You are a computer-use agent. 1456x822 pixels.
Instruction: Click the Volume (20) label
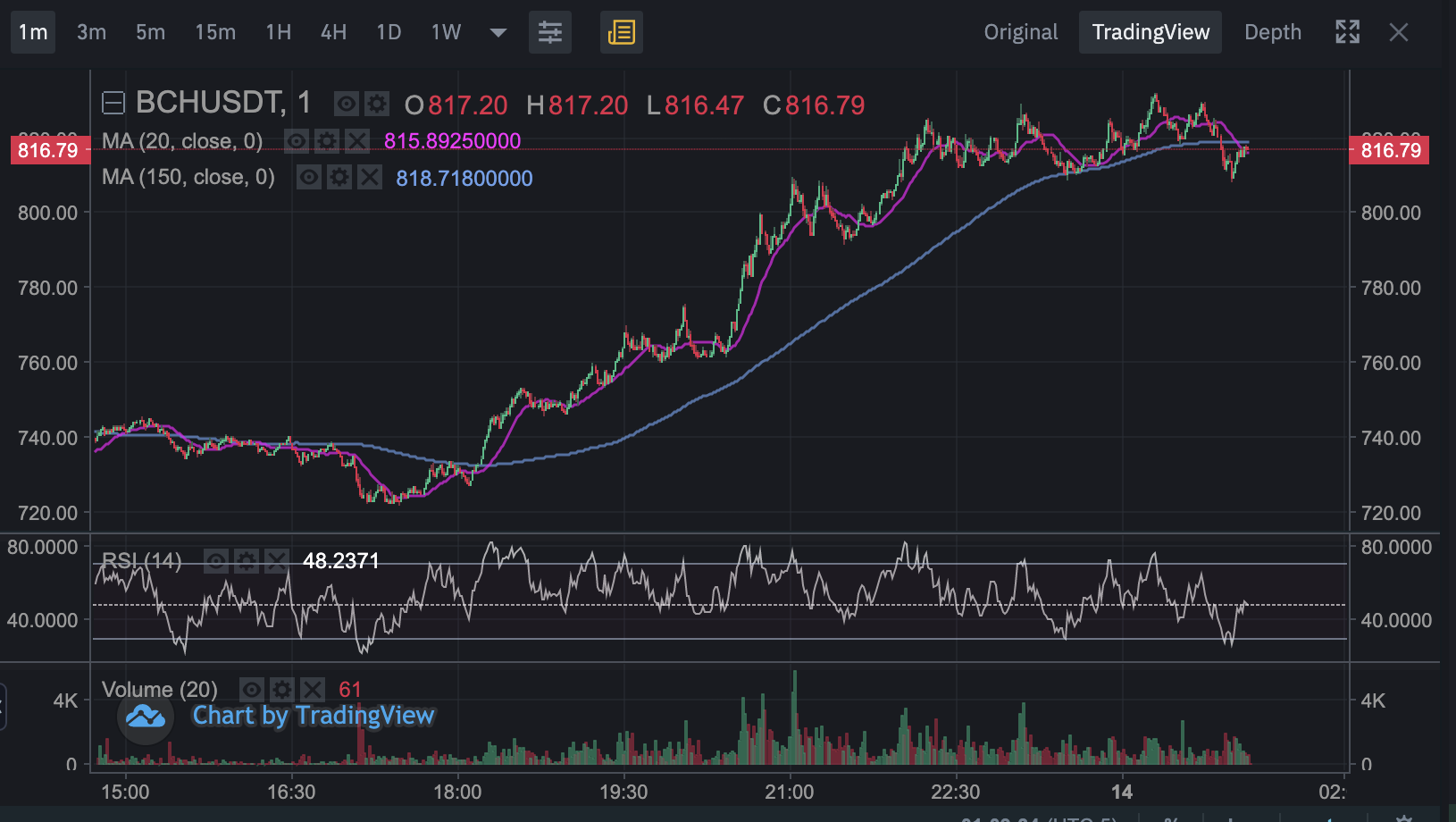(x=160, y=690)
